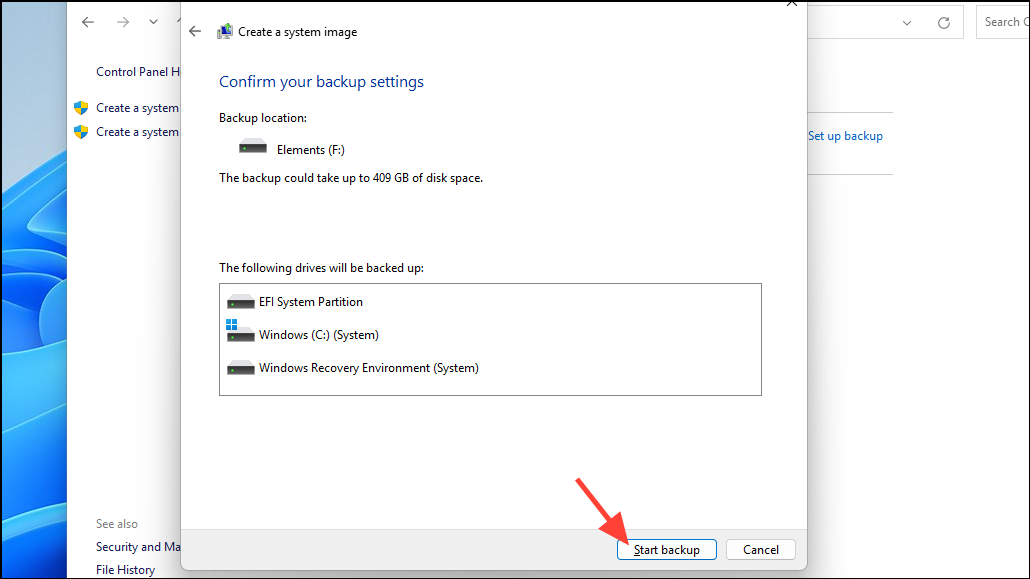
Task: Click the Windows (C:) (System) drive icon
Action: tap(240, 333)
